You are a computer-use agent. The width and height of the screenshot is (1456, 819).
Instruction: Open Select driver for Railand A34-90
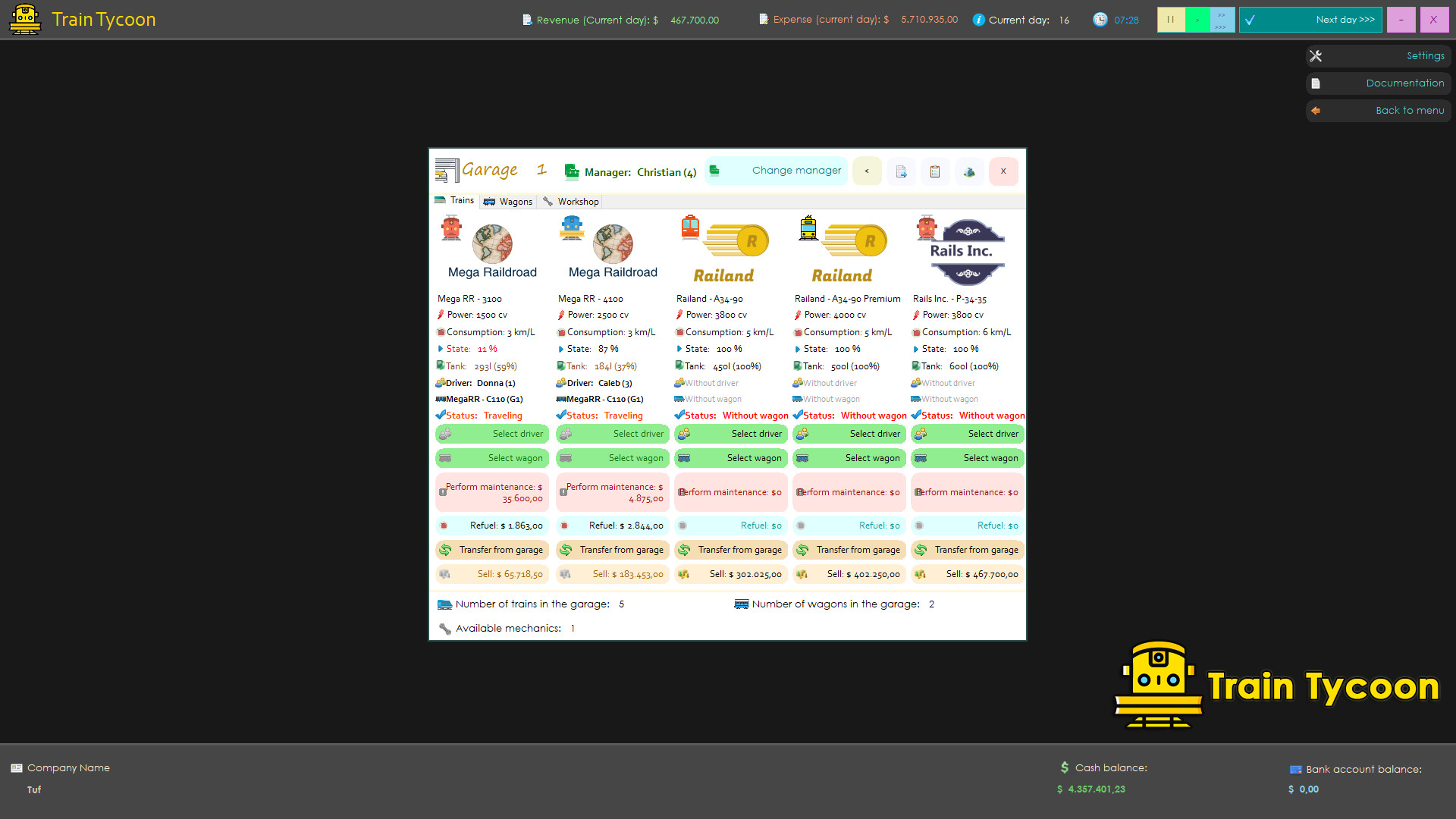(x=730, y=434)
